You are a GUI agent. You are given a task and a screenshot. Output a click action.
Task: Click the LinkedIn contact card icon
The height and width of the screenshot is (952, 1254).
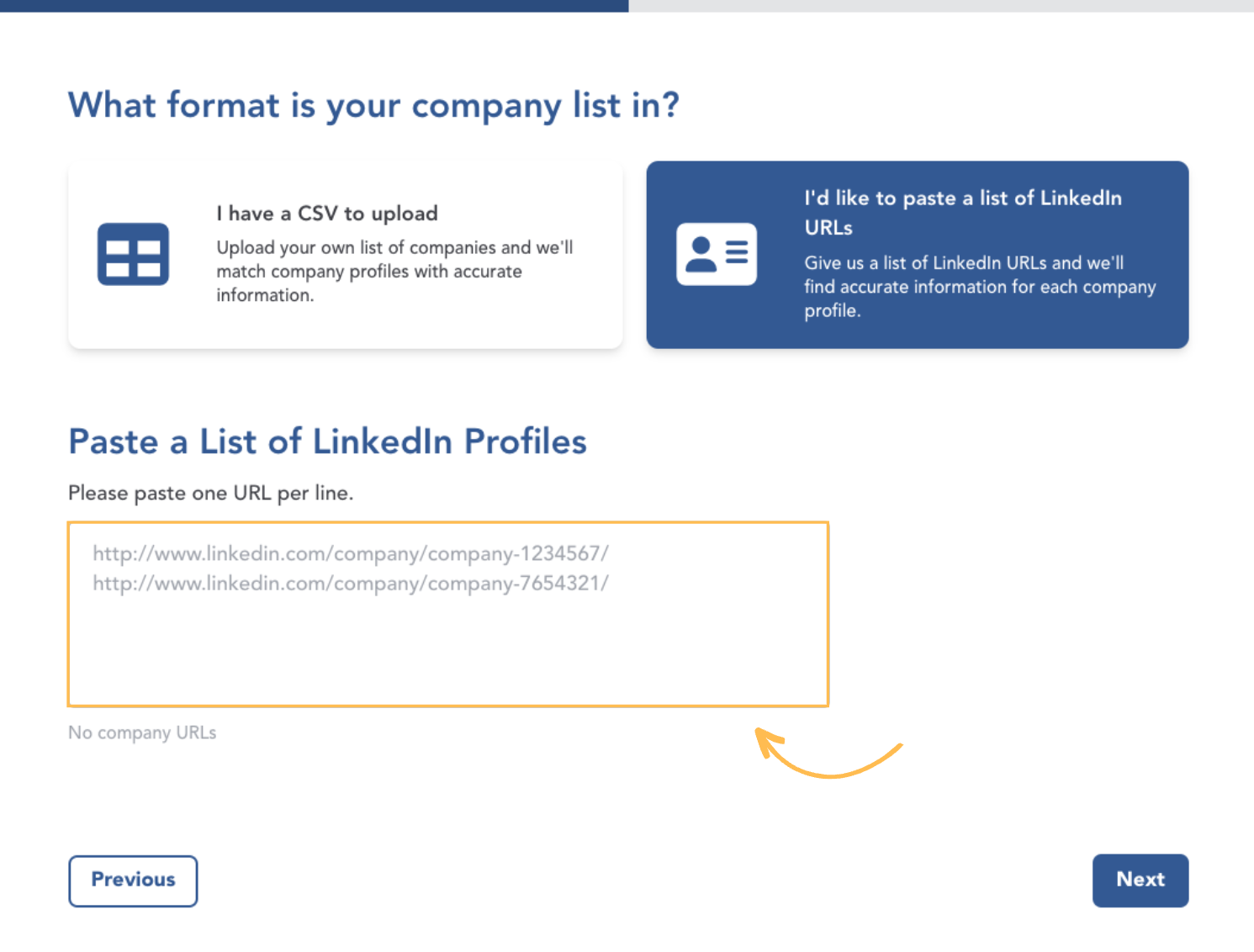(x=717, y=254)
